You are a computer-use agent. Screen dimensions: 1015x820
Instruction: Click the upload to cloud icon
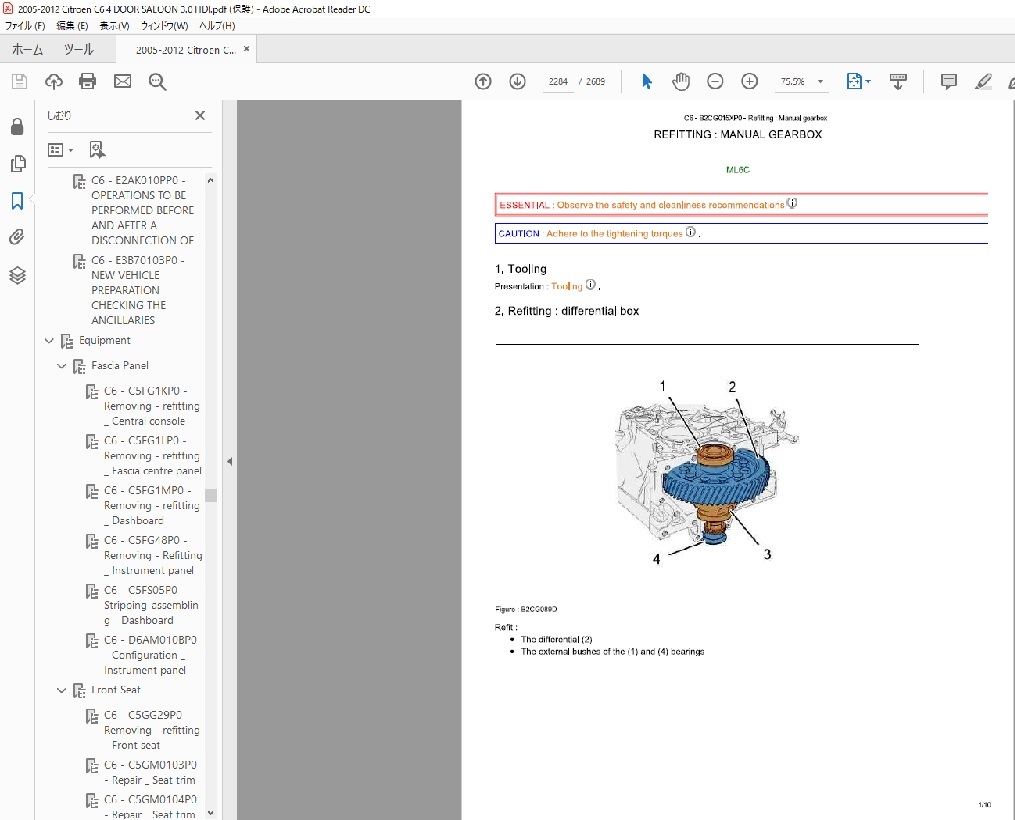54,81
